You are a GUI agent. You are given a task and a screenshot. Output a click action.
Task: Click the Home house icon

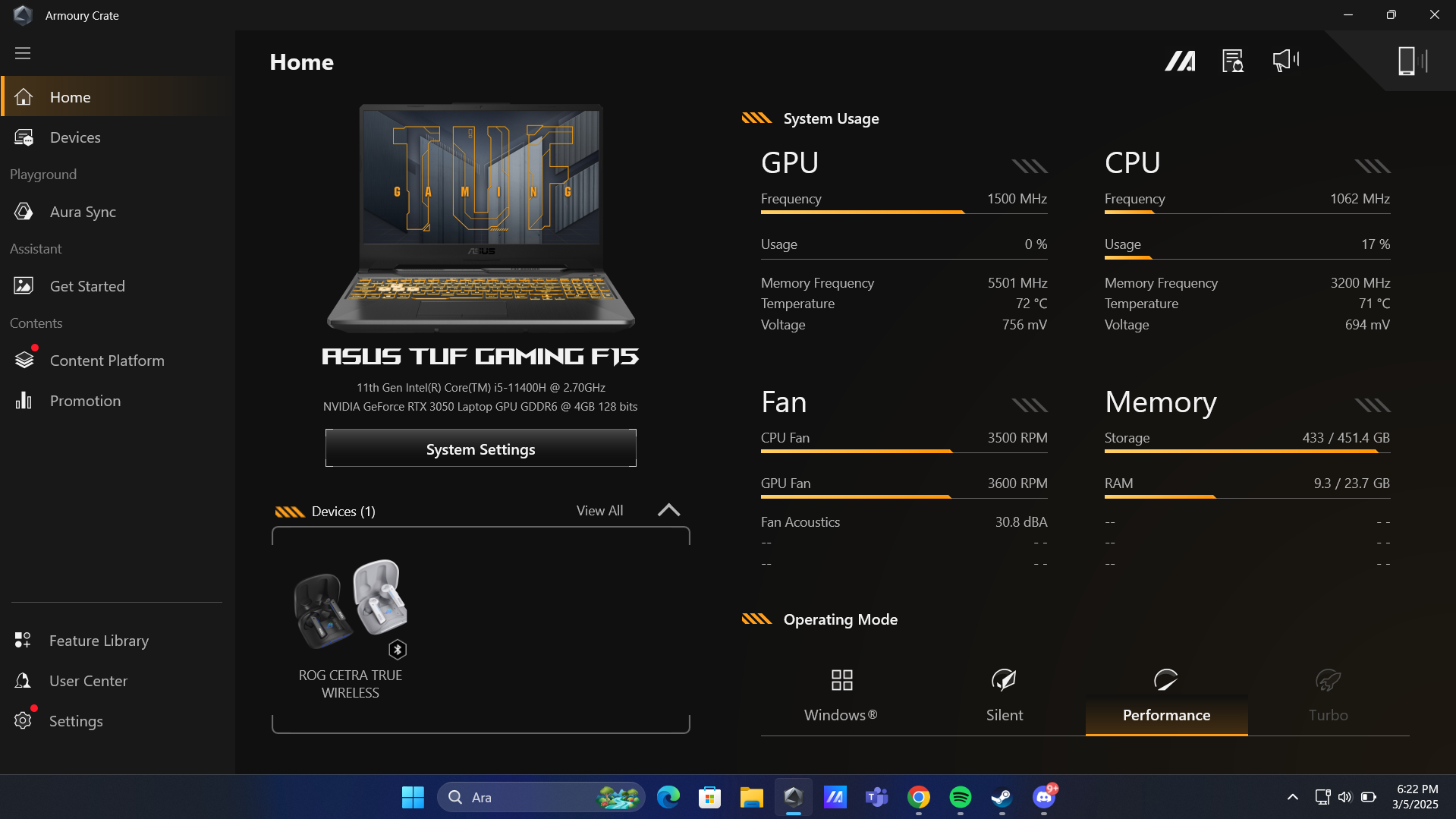(24, 97)
